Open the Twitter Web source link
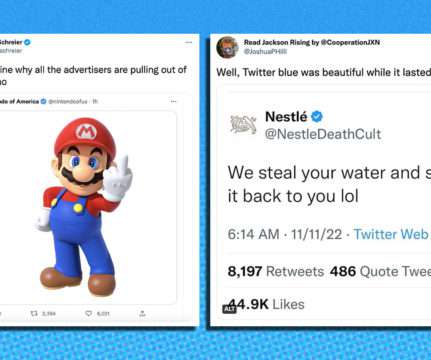 coord(392,234)
